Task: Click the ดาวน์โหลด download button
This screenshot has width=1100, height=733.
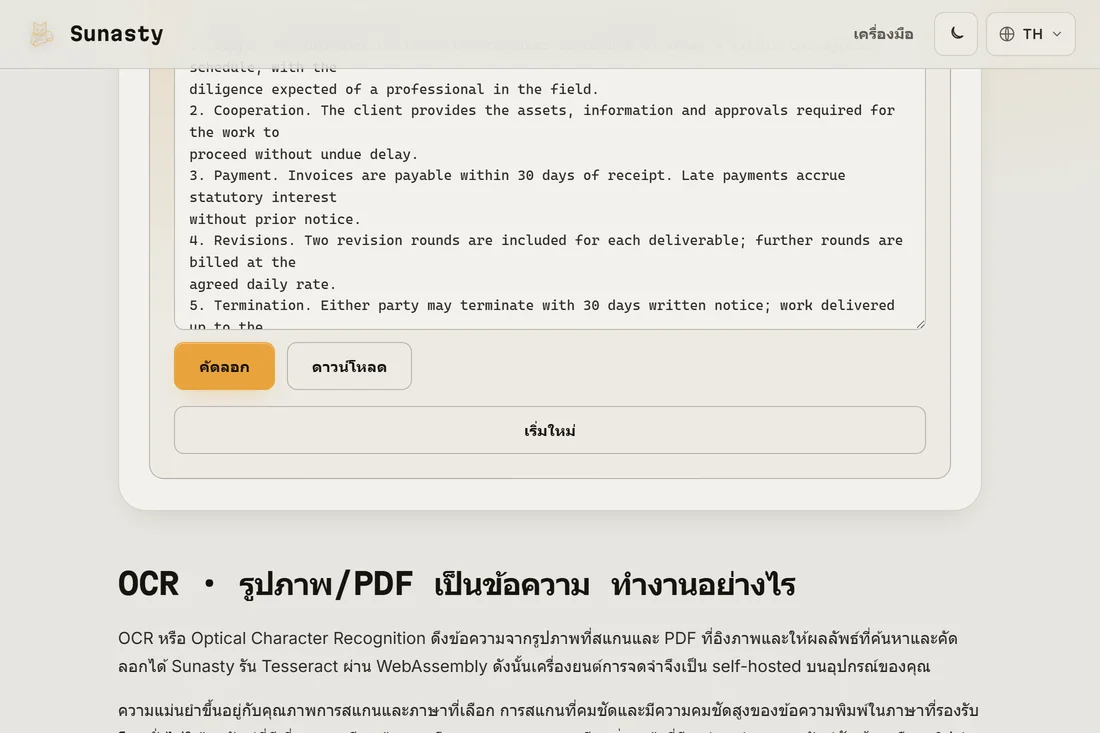Action: point(349,366)
